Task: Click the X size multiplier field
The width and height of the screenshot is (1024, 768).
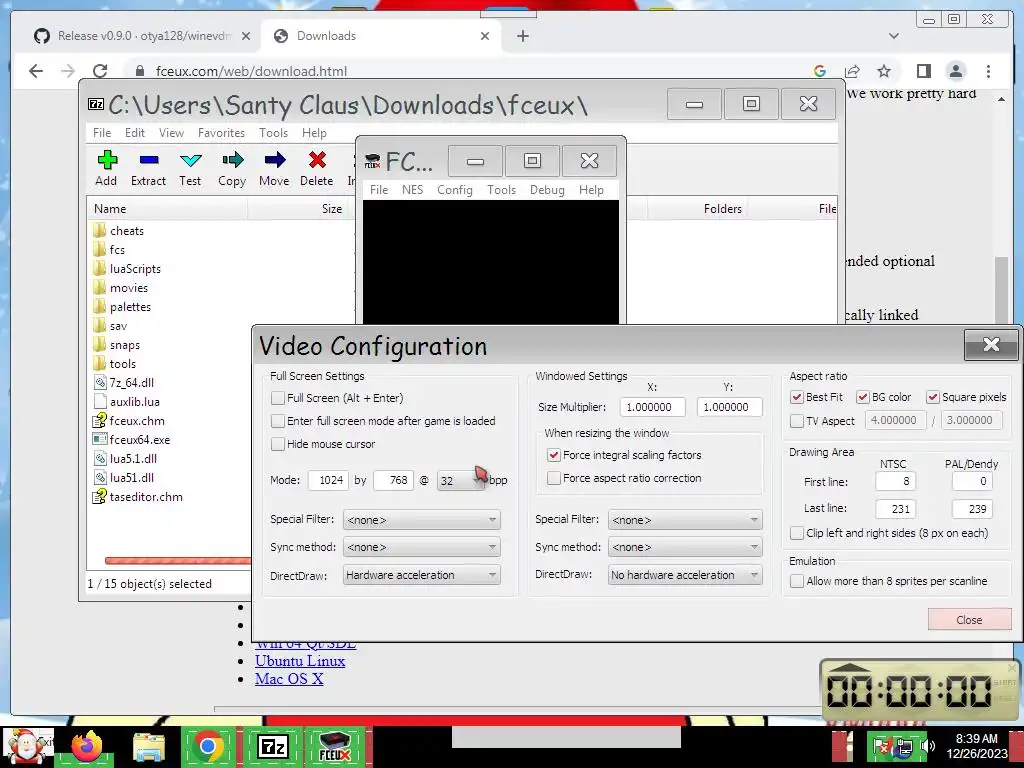Action: pos(652,407)
